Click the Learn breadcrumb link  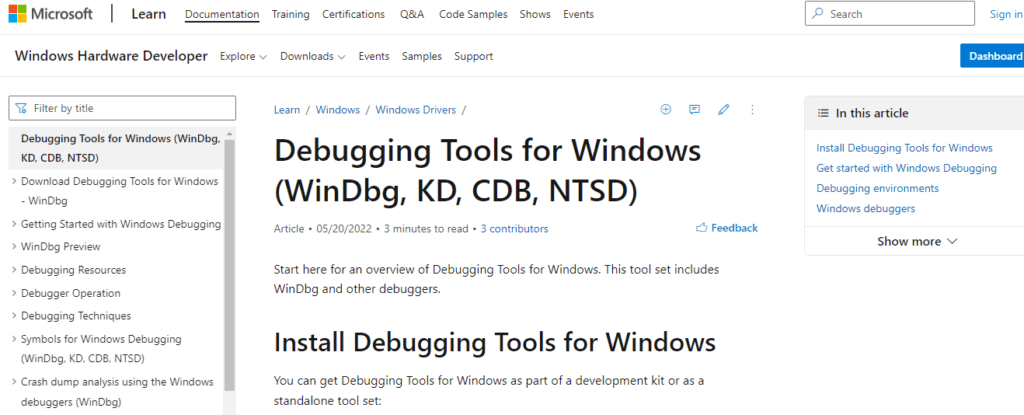(x=287, y=110)
